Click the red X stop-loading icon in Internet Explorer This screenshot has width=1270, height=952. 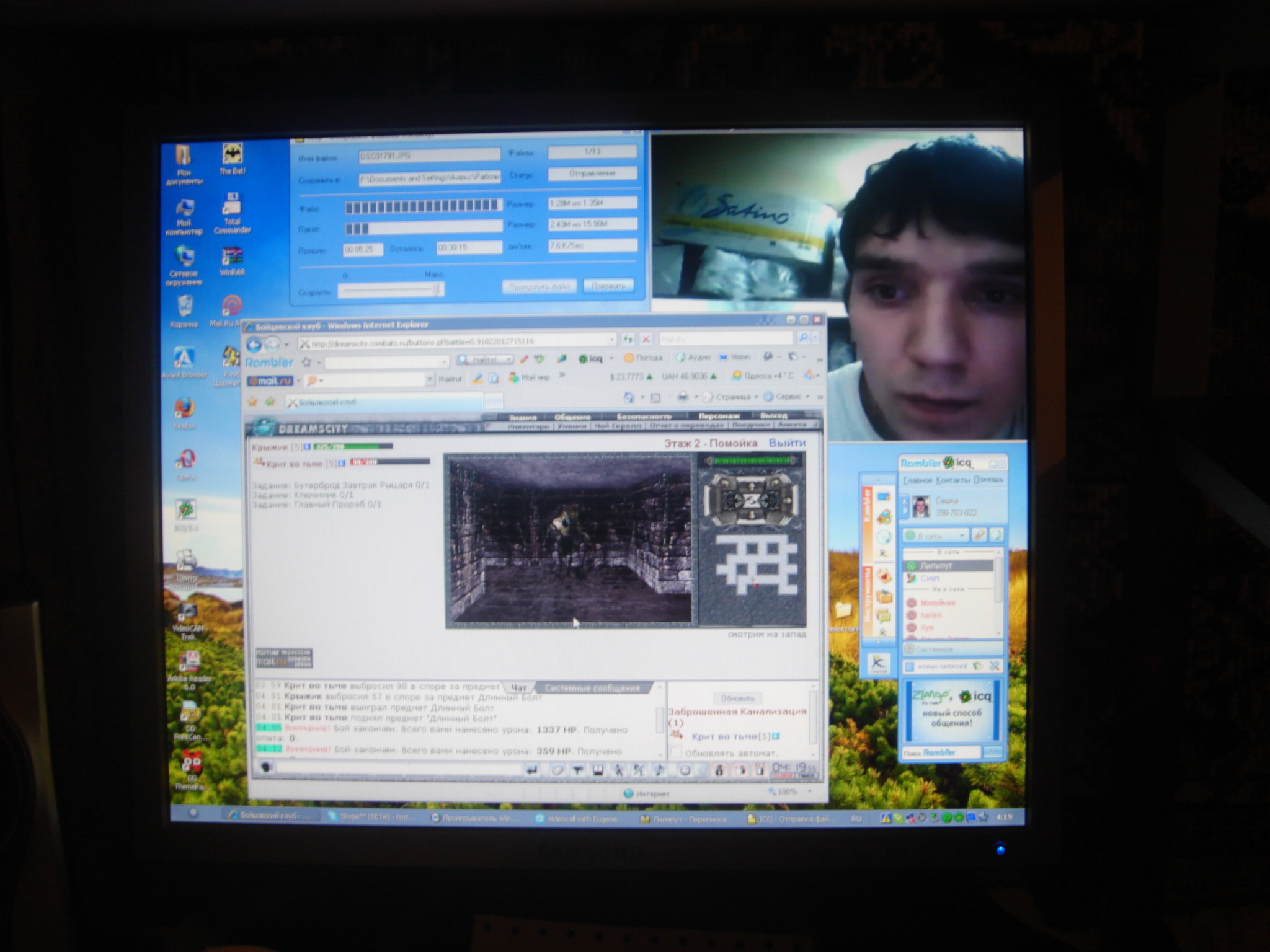[646, 339]
